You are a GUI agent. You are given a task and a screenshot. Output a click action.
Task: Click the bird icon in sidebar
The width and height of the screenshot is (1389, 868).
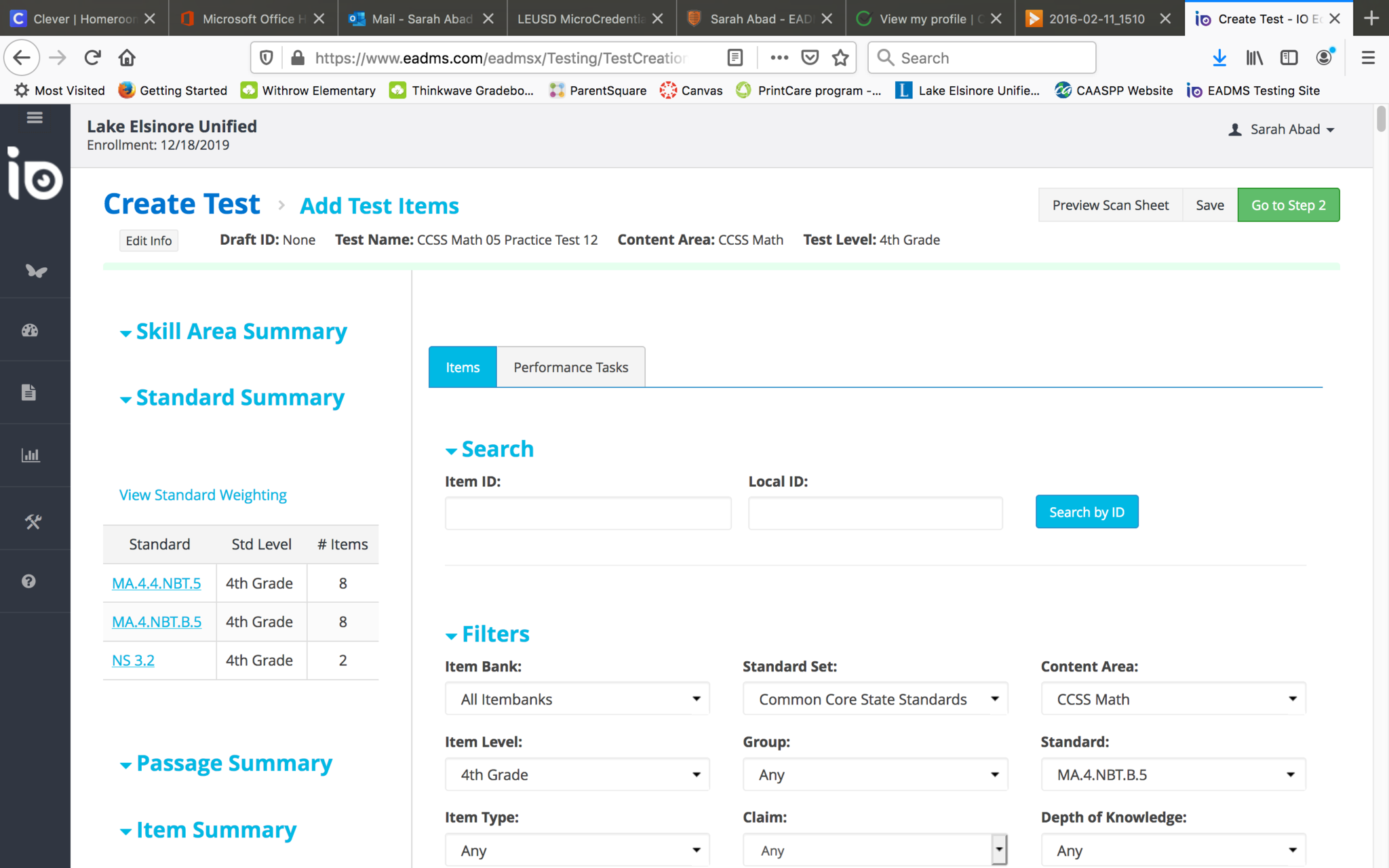36,271
